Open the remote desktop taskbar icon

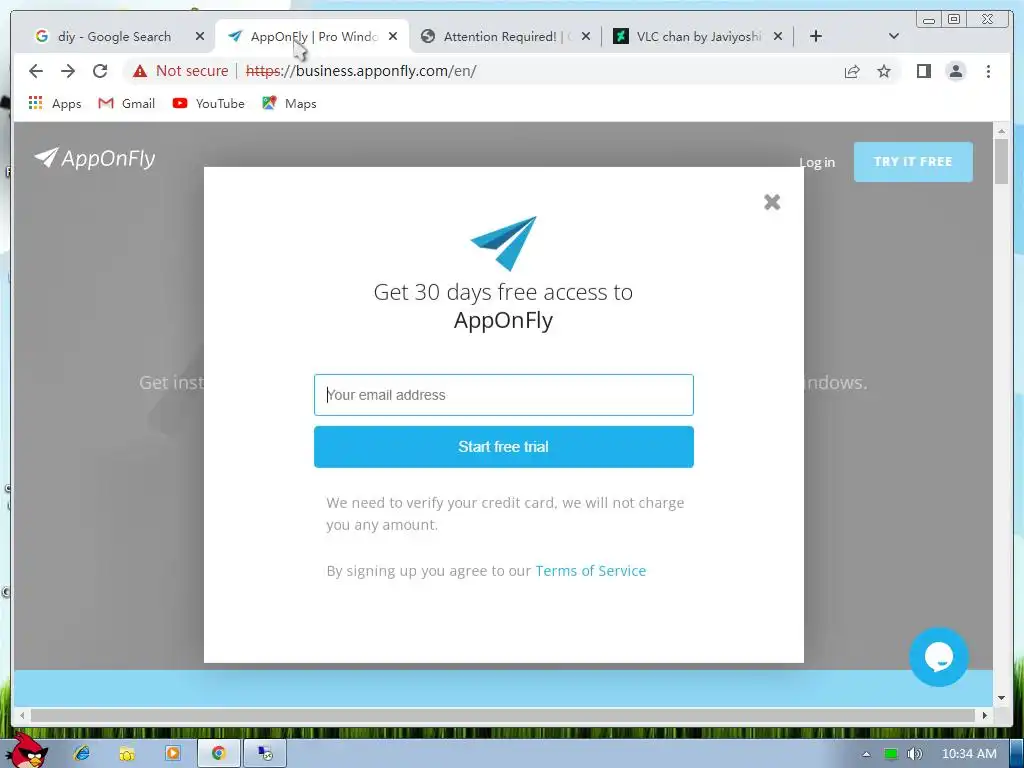coord(264,753)
